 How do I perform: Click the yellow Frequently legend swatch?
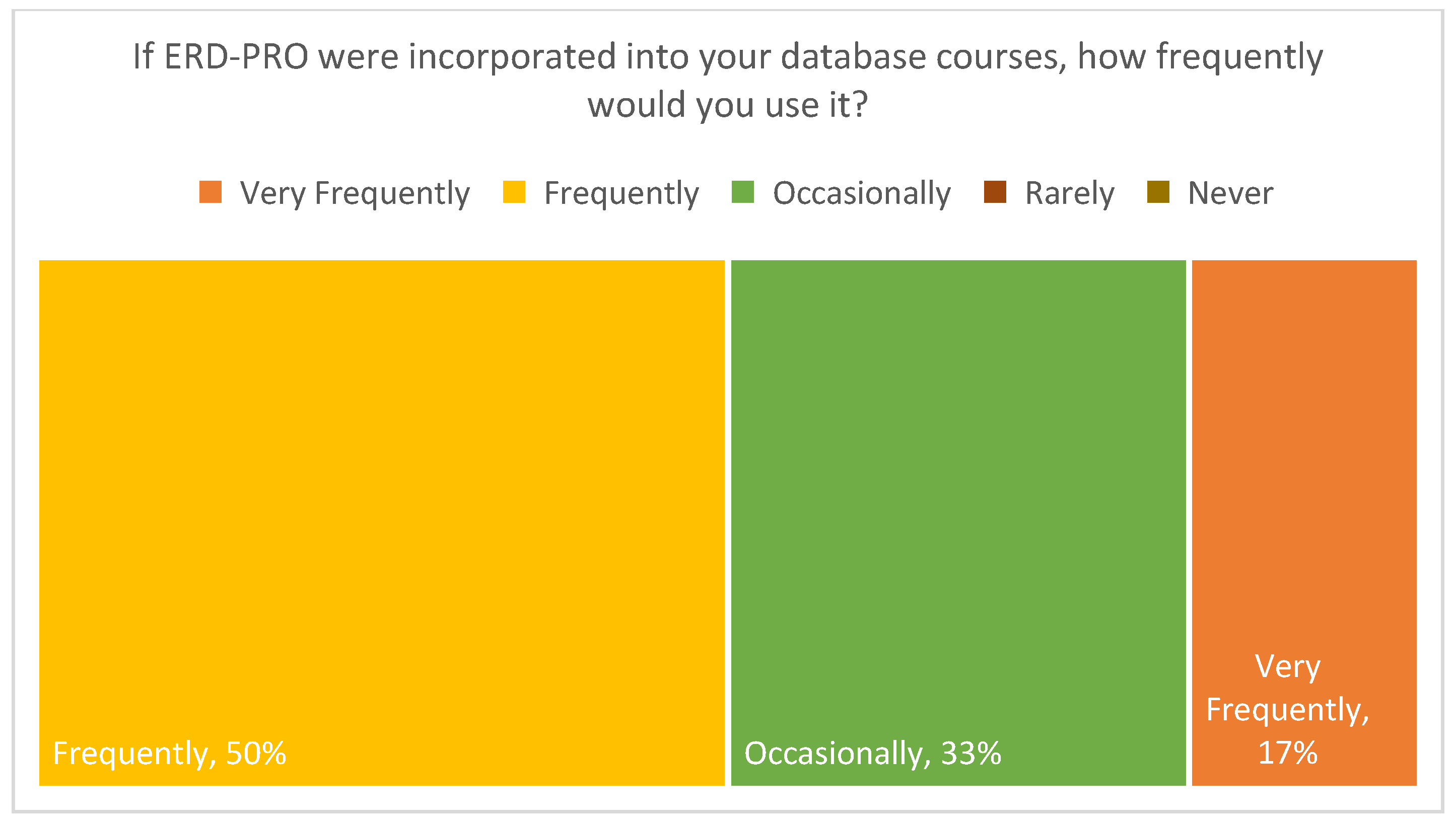pyautogui.click(x=514, y=192)
